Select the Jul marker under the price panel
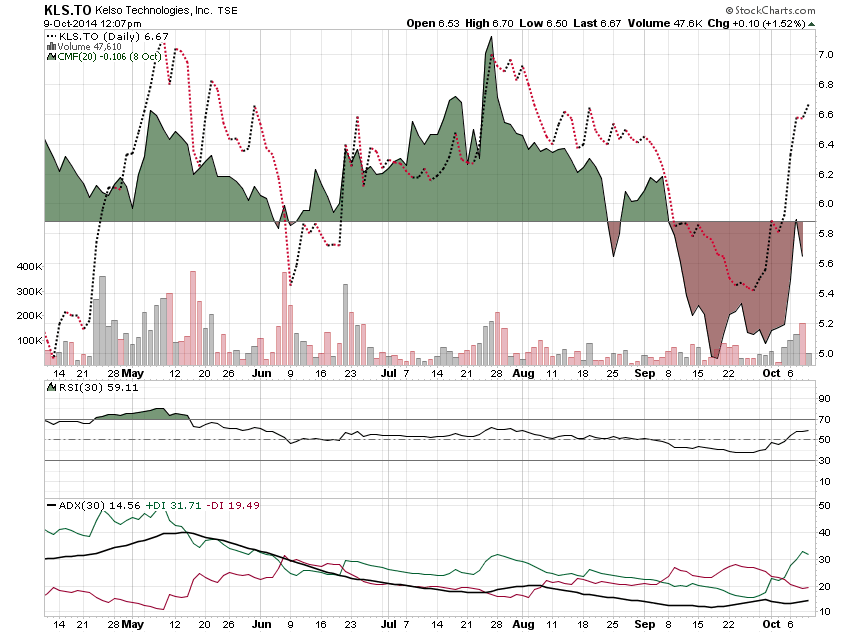Image resolution: width=850 pixels, height=633 pixels. coord(389,373)
